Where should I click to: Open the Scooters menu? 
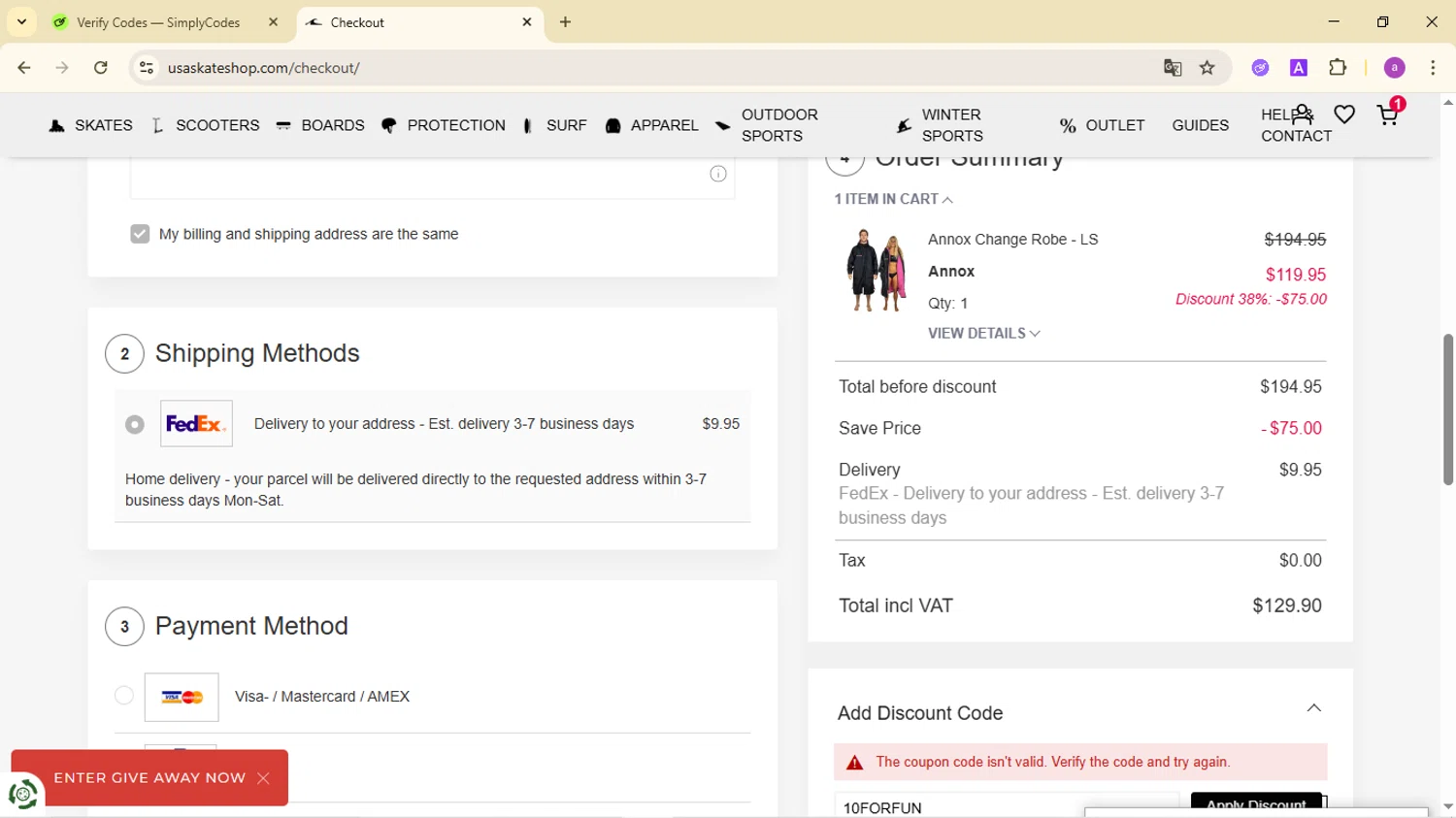[x=206, y=125]
